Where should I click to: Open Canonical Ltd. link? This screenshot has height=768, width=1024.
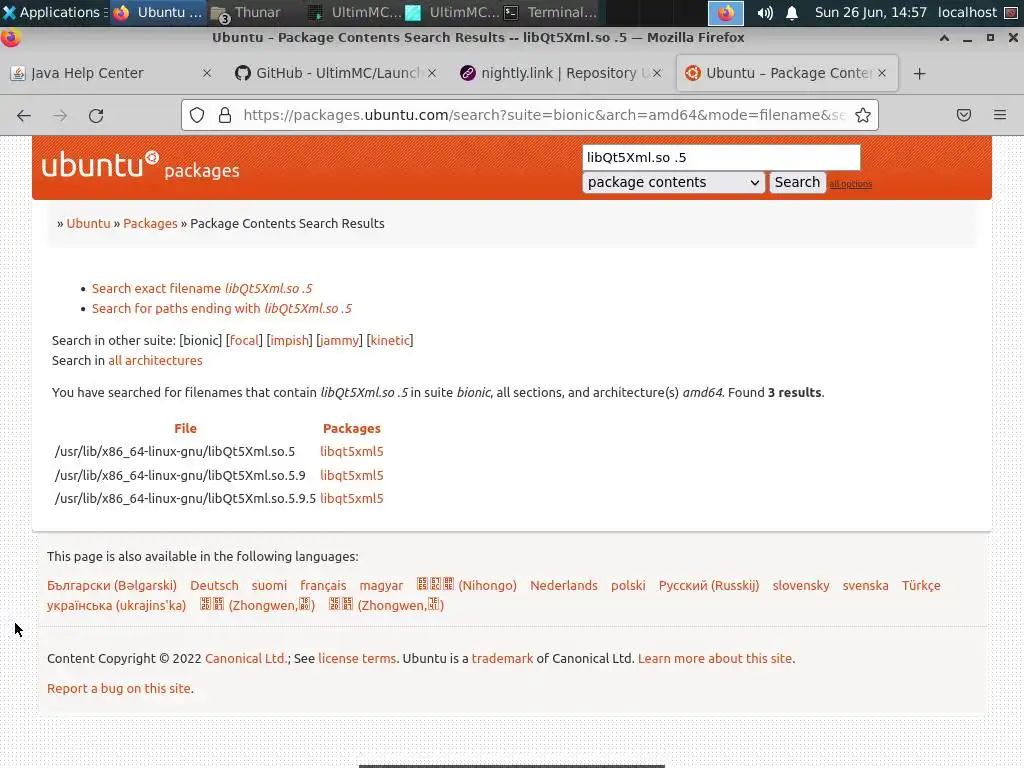[x=246, y=658]
